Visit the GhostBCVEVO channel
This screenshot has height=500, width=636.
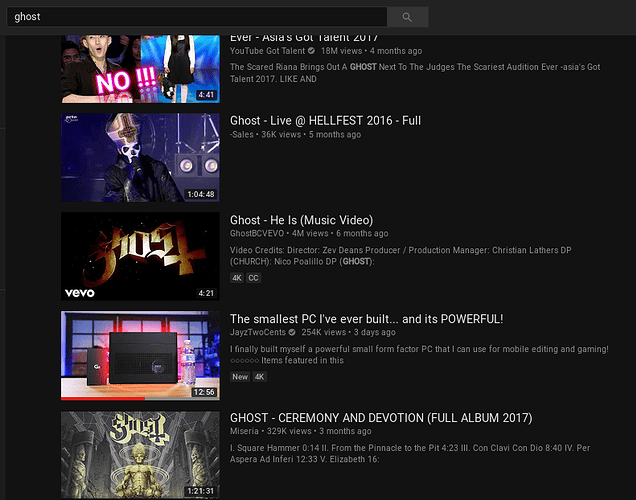(257, 234)
